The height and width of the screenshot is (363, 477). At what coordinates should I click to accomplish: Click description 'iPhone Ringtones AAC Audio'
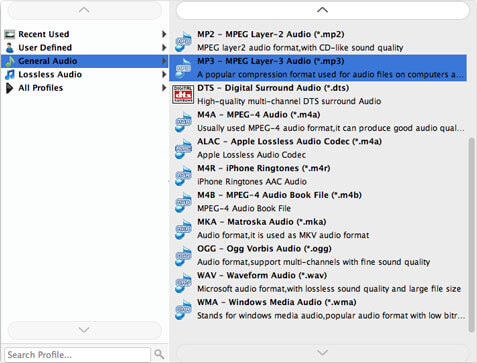[252, 182]
